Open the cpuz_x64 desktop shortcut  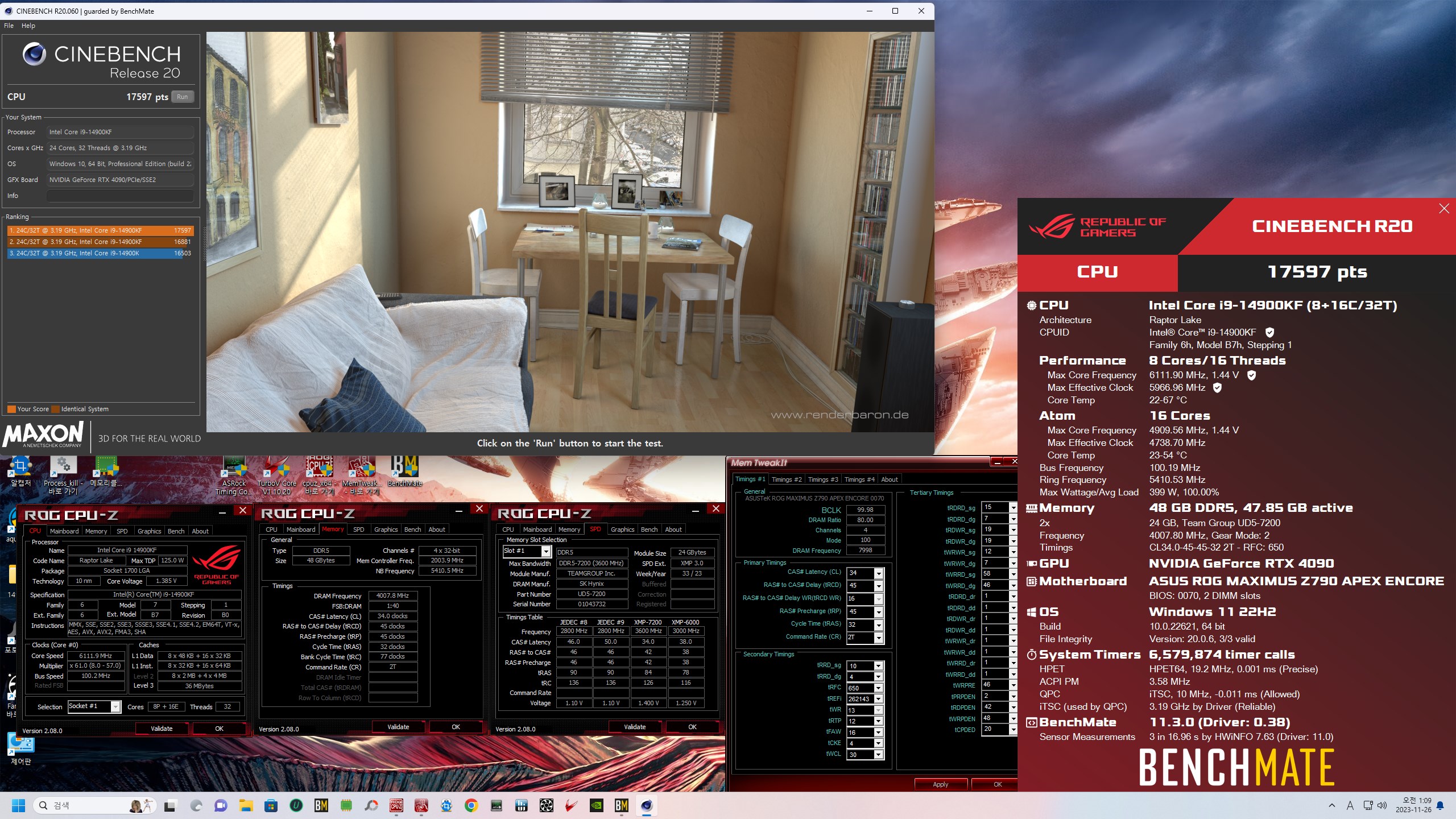tap(319, 475)
